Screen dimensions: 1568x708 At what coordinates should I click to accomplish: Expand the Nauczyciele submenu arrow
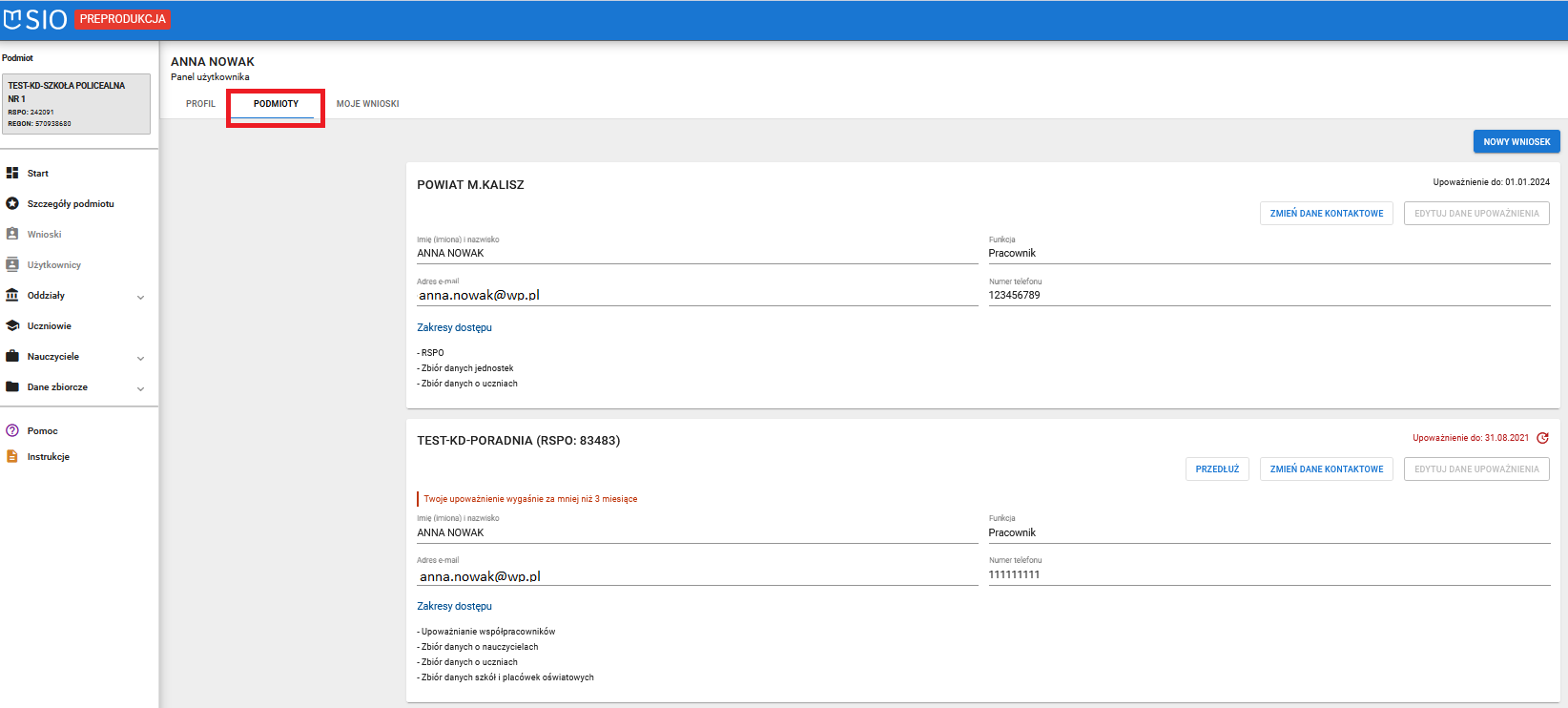coord(141,358)
